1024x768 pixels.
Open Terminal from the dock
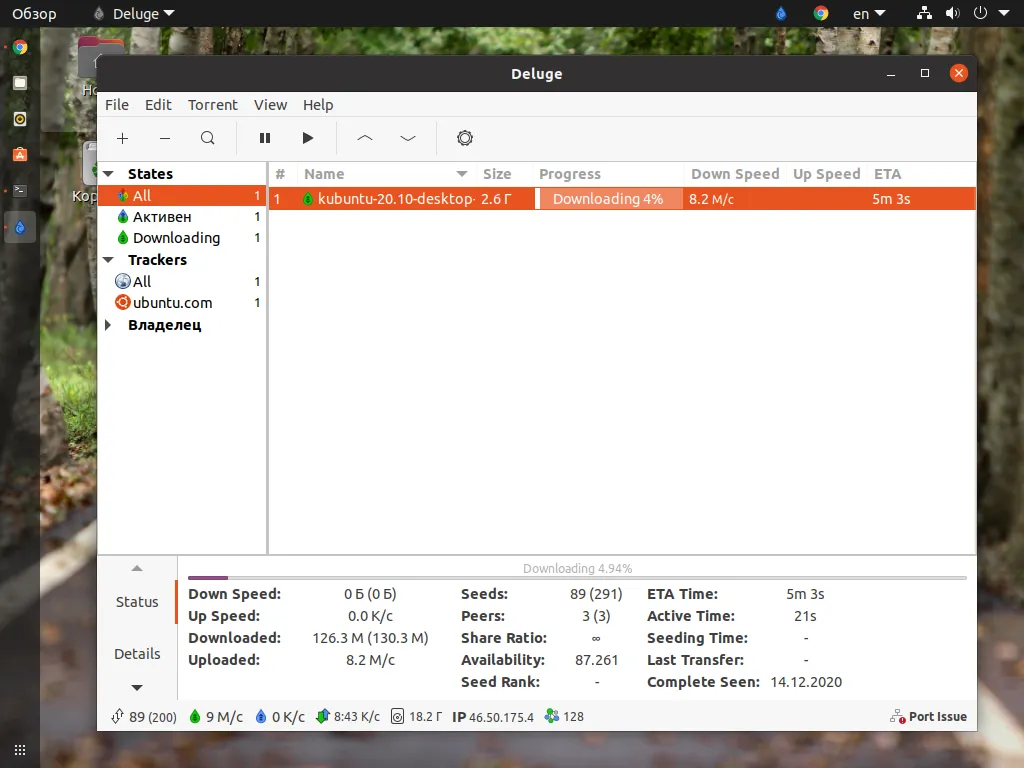[20, 191]
